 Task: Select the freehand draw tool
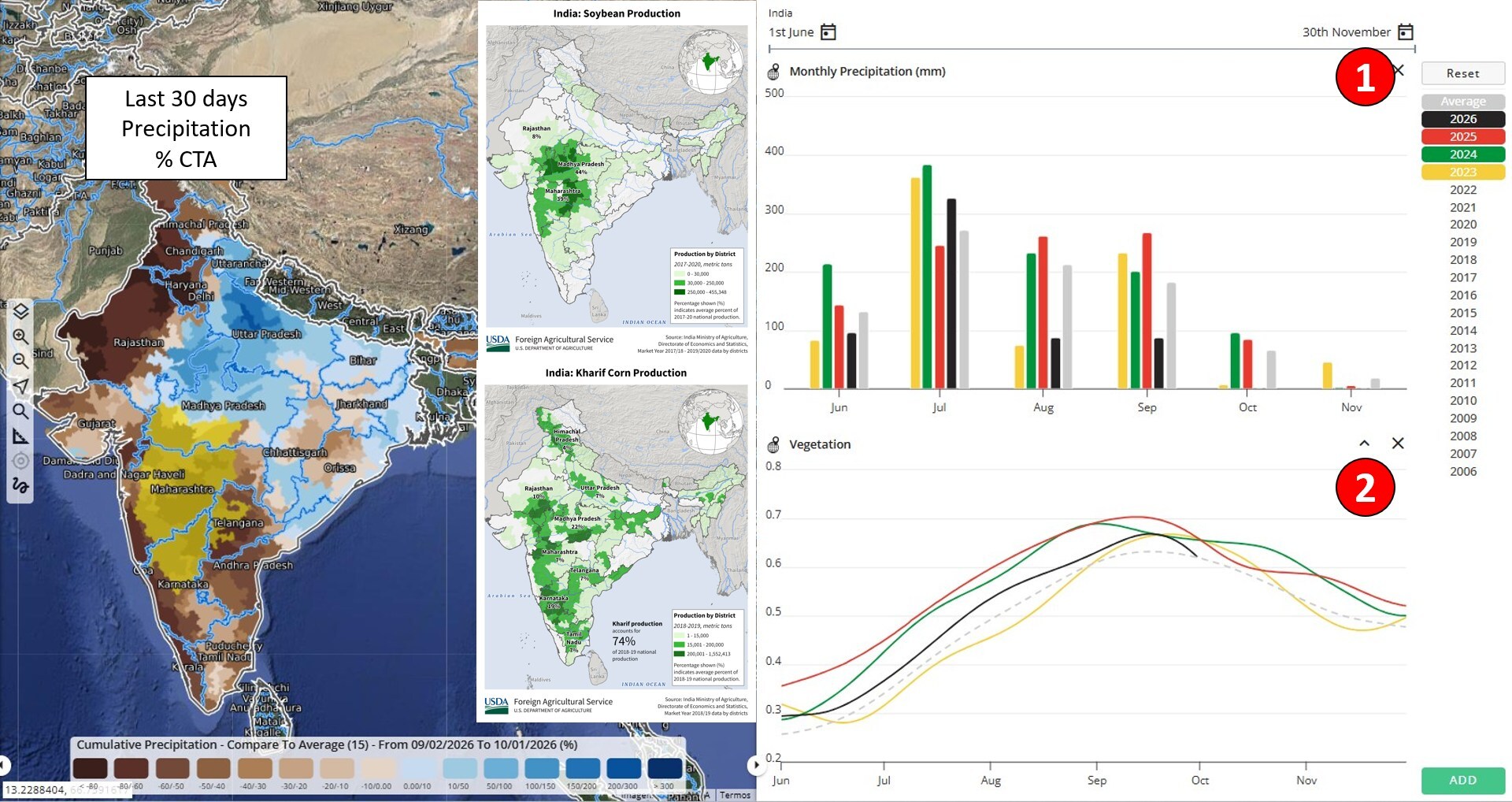click(x=20, y=485)
